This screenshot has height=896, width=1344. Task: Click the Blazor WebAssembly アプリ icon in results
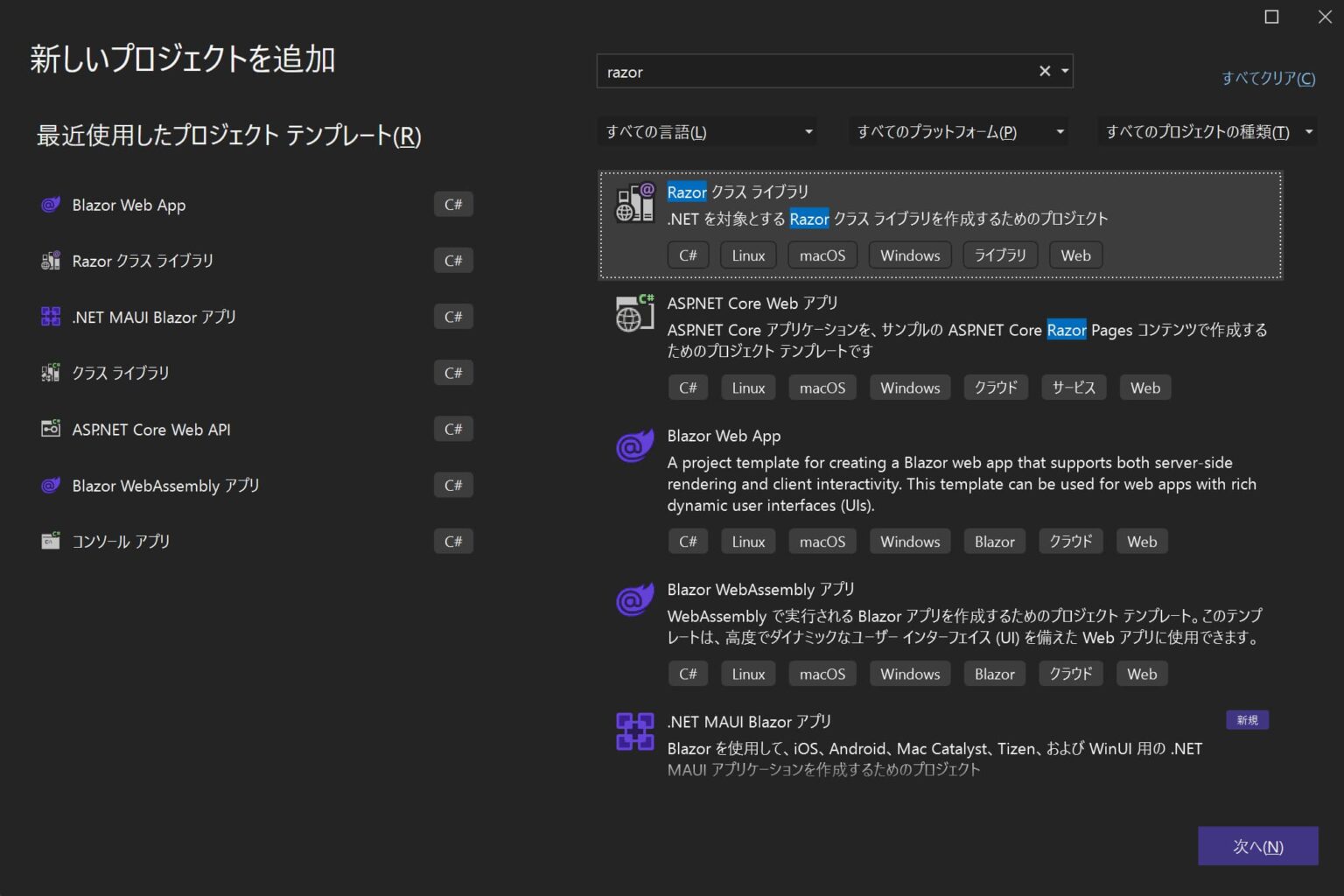(634, 600)
